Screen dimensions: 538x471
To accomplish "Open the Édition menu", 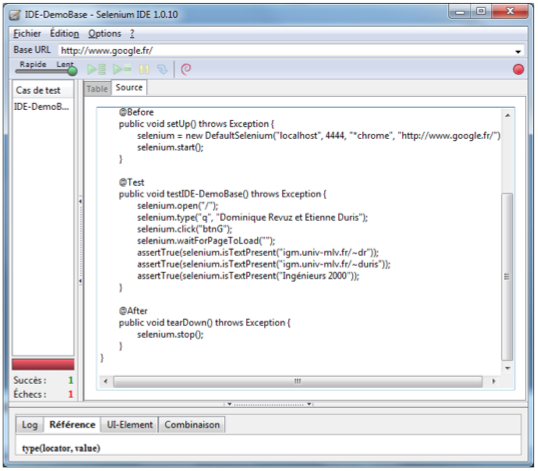I will (65, 34).
